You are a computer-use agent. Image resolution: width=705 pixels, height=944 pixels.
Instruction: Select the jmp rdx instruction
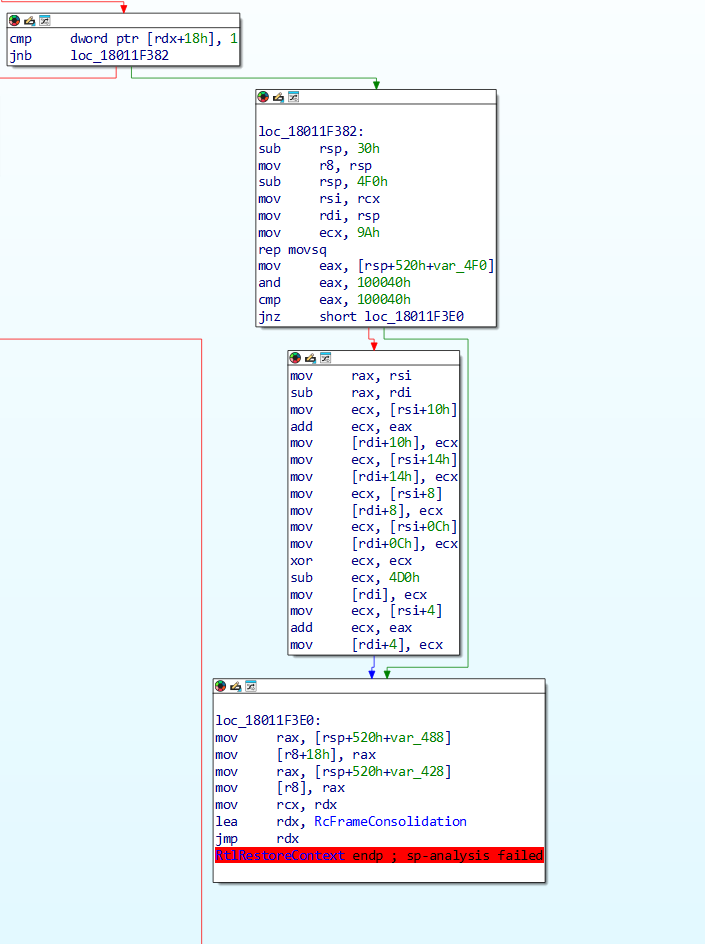click(258, 839)
